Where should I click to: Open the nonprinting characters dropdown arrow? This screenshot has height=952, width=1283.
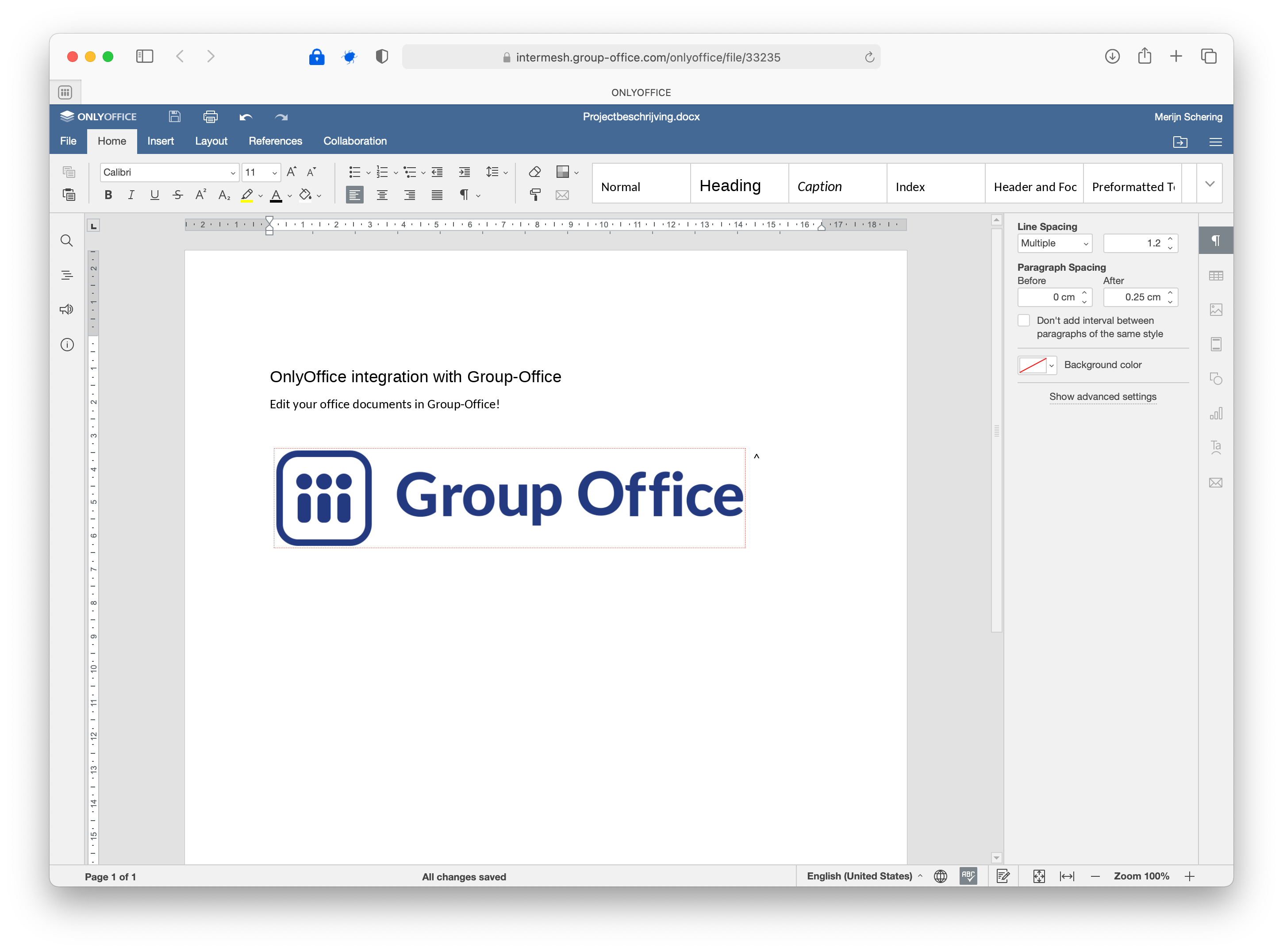tap(478, 196)
